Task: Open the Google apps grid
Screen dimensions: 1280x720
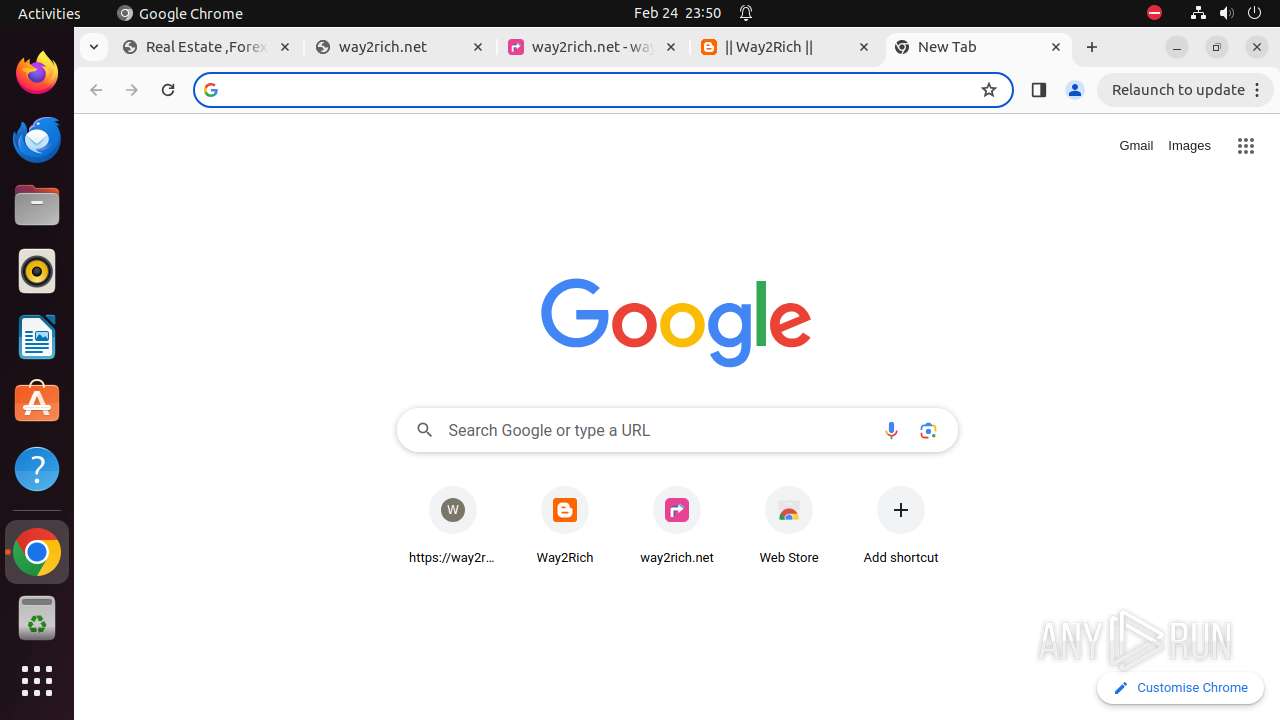Action: 1245,146
